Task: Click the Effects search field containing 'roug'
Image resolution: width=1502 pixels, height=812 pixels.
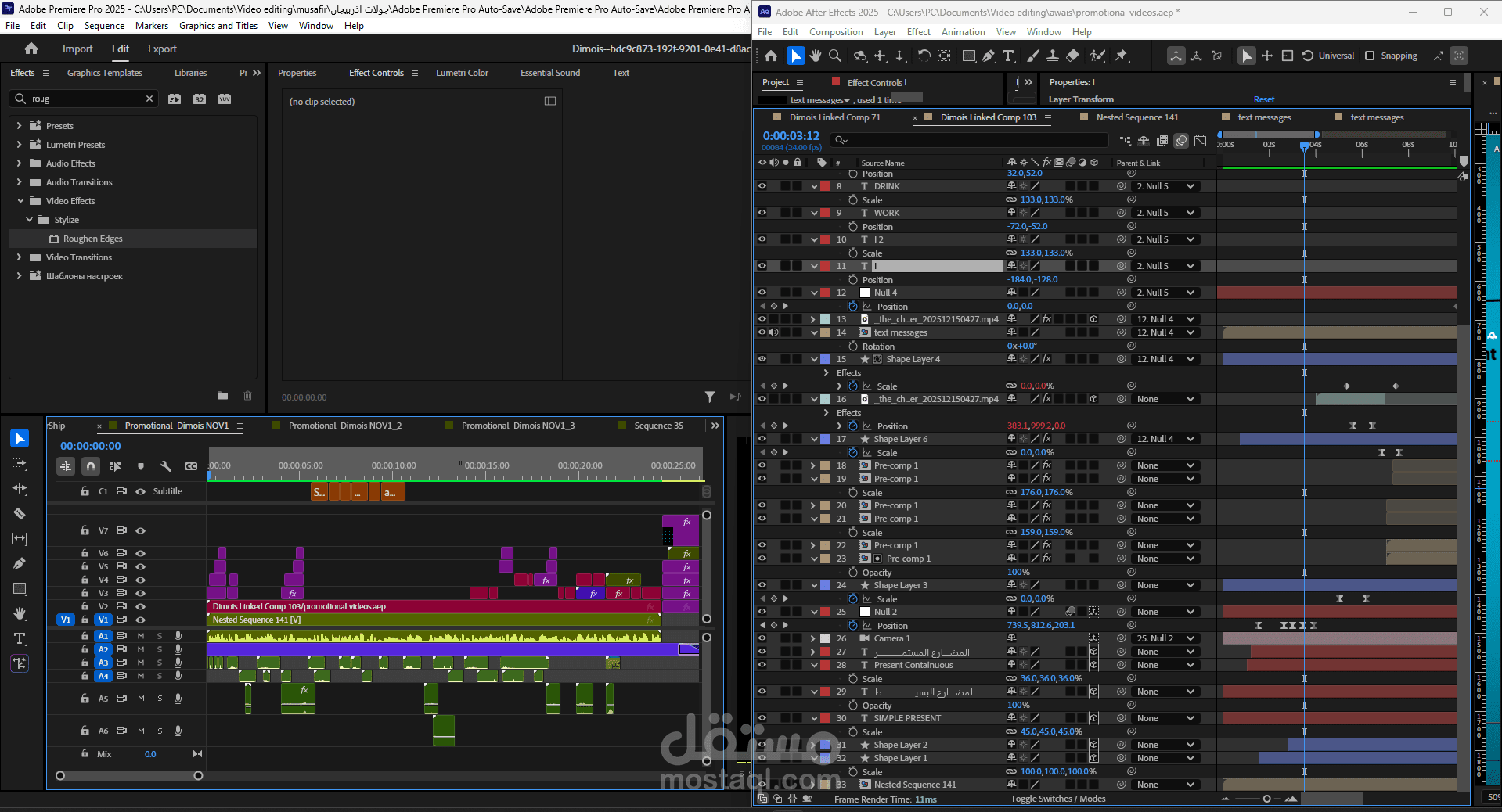Action: (85, 99)
